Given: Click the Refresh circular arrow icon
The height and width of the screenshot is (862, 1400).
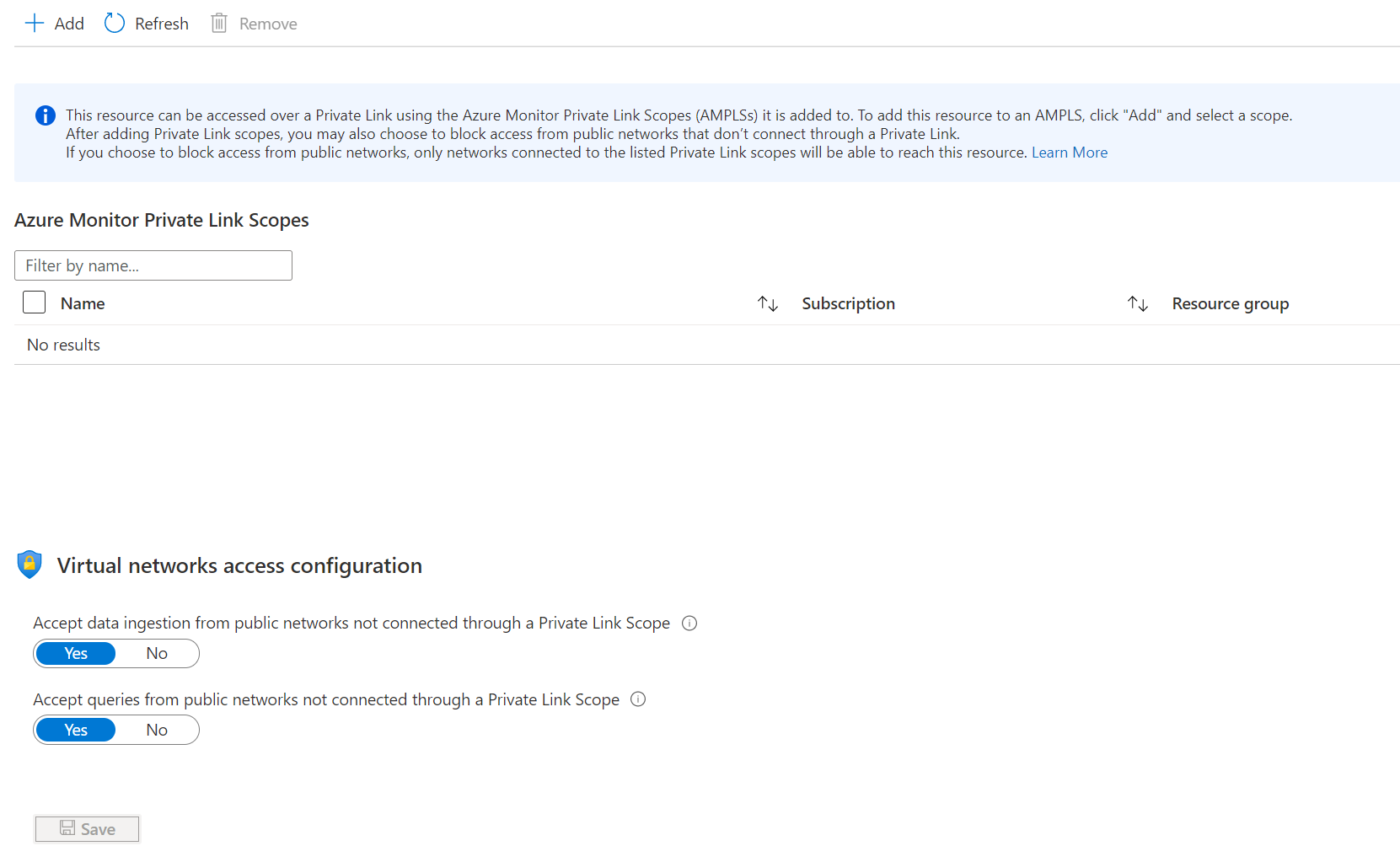Looking at the screenshot, I should coord(115,24).
